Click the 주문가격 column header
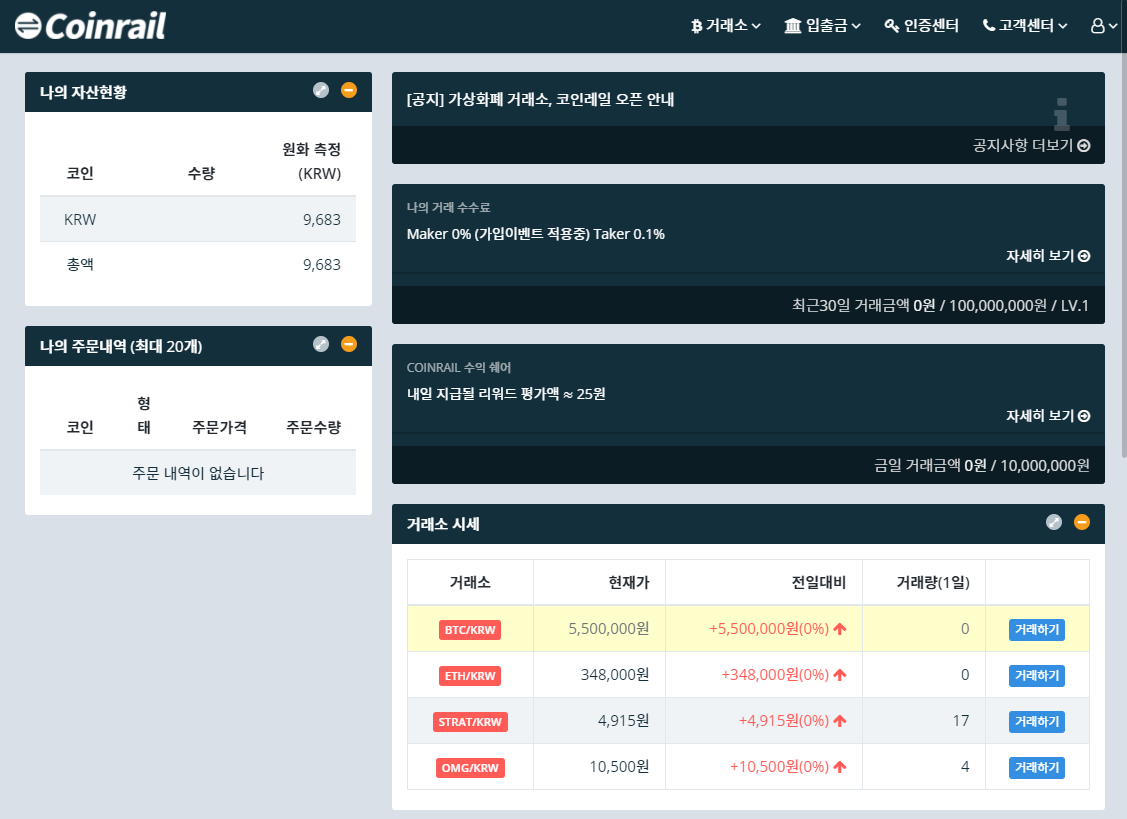 (219, 427)
